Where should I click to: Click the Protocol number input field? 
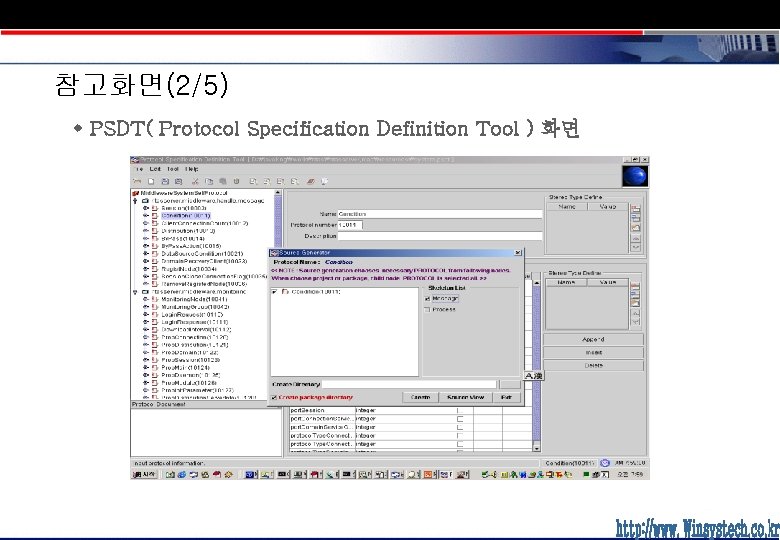[x=350, y=225]
